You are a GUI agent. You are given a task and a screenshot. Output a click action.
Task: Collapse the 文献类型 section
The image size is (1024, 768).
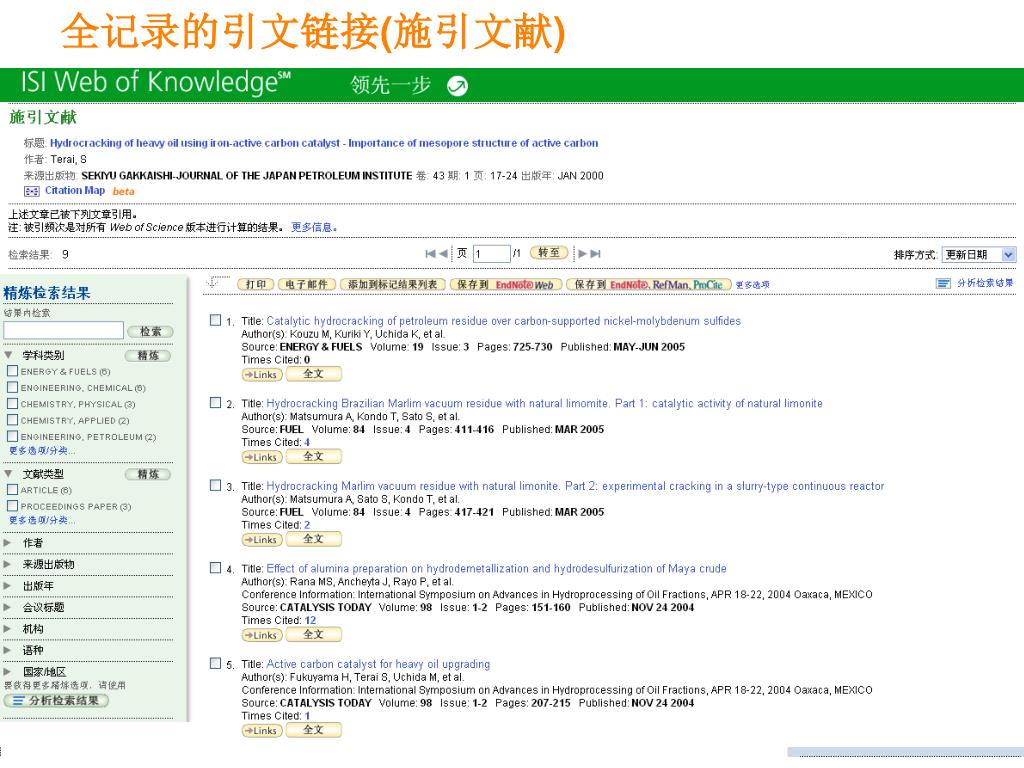[x=8, y=473]
